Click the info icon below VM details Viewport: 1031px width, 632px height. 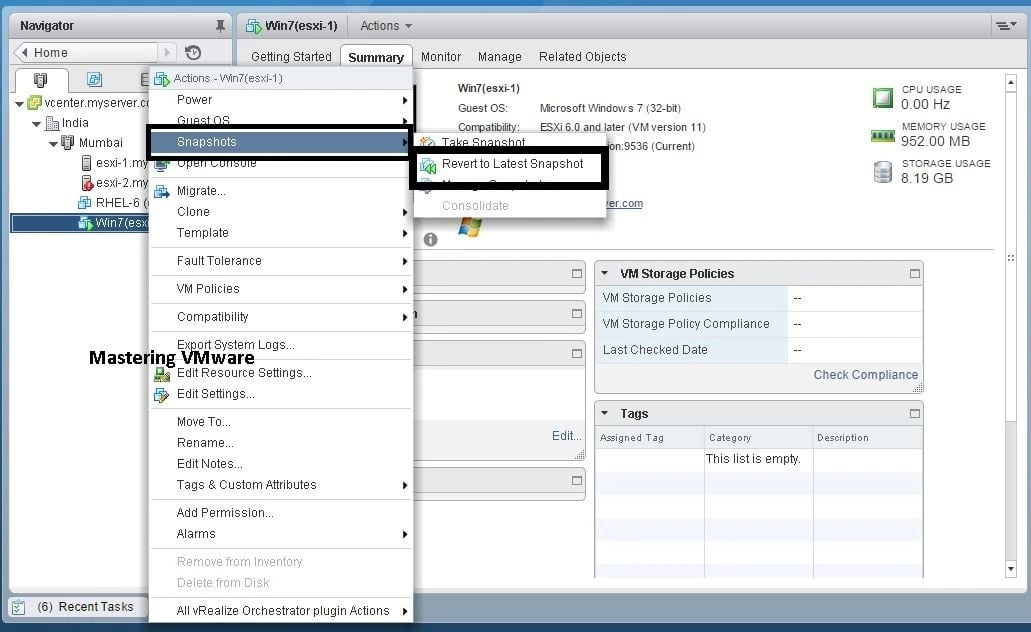430,240
